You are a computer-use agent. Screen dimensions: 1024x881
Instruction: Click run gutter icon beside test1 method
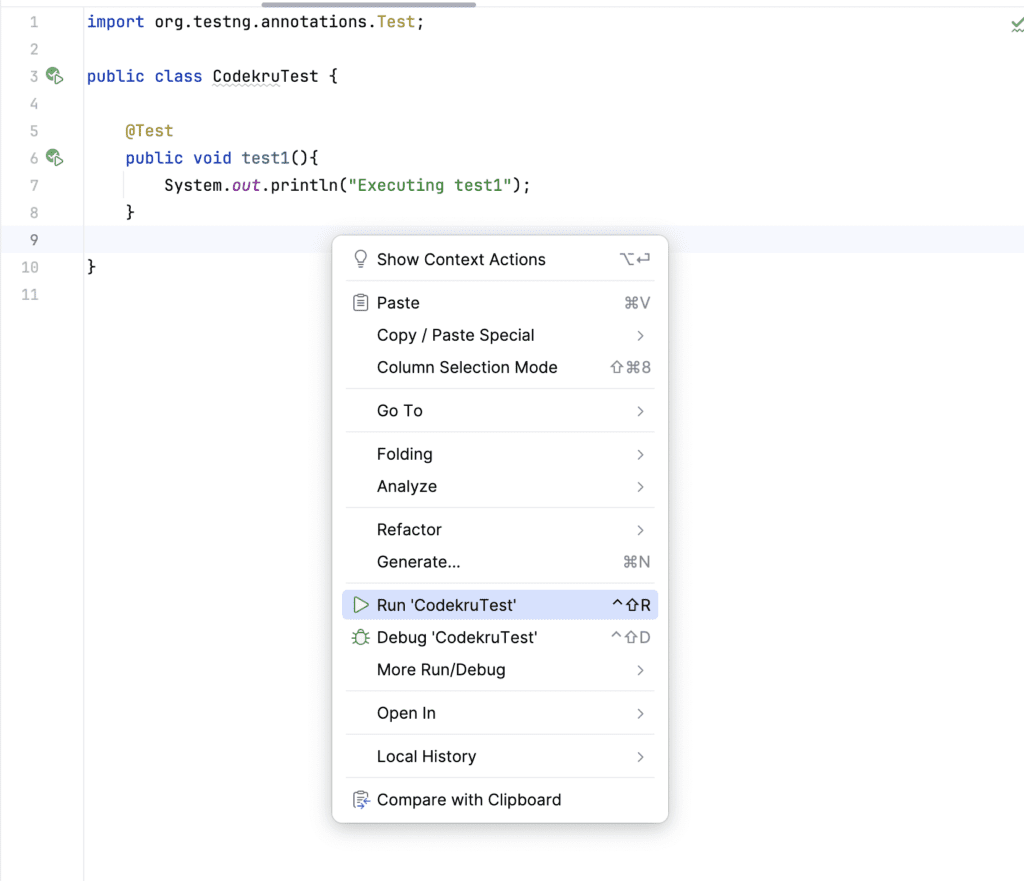[55, 157]
